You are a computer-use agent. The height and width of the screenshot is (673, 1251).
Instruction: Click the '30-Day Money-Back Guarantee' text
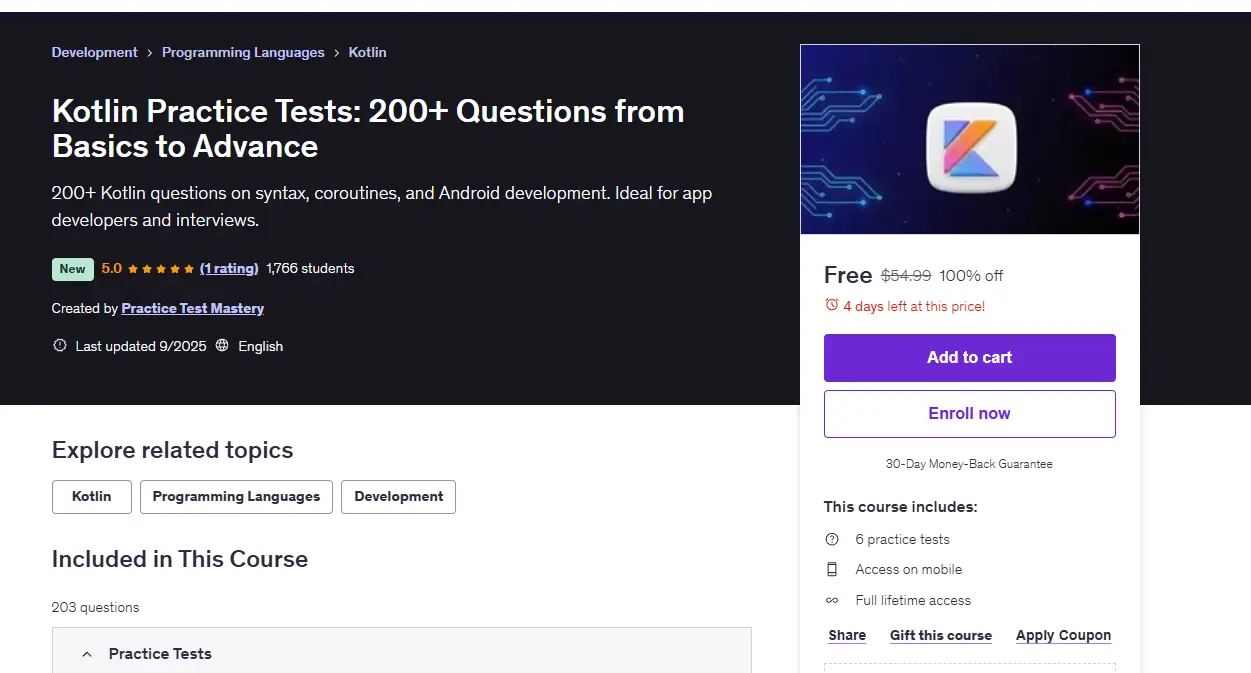(x=969, y=464)
